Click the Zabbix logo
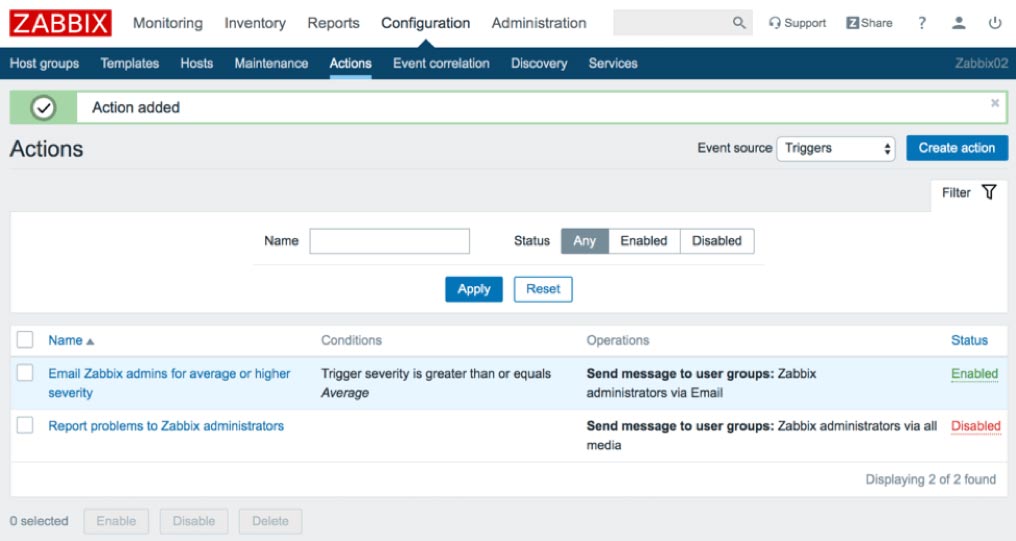 click(x=60, y=23)
